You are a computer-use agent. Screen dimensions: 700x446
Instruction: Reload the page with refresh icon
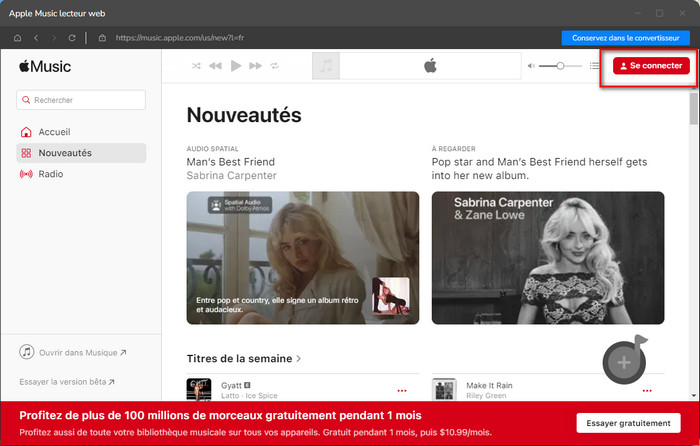click(x=72, y=38)
